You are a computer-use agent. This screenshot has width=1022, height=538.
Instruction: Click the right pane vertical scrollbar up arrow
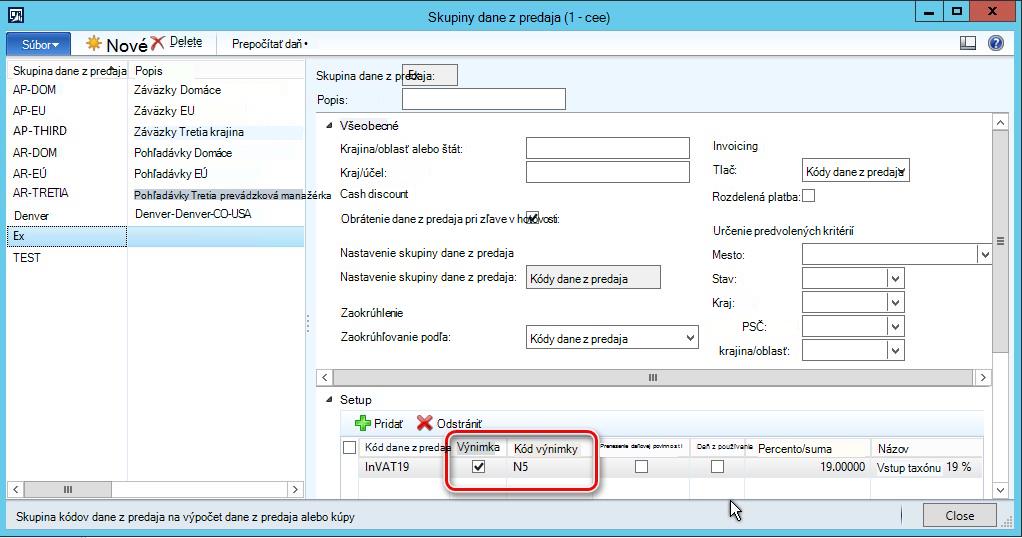point(1000,122)
